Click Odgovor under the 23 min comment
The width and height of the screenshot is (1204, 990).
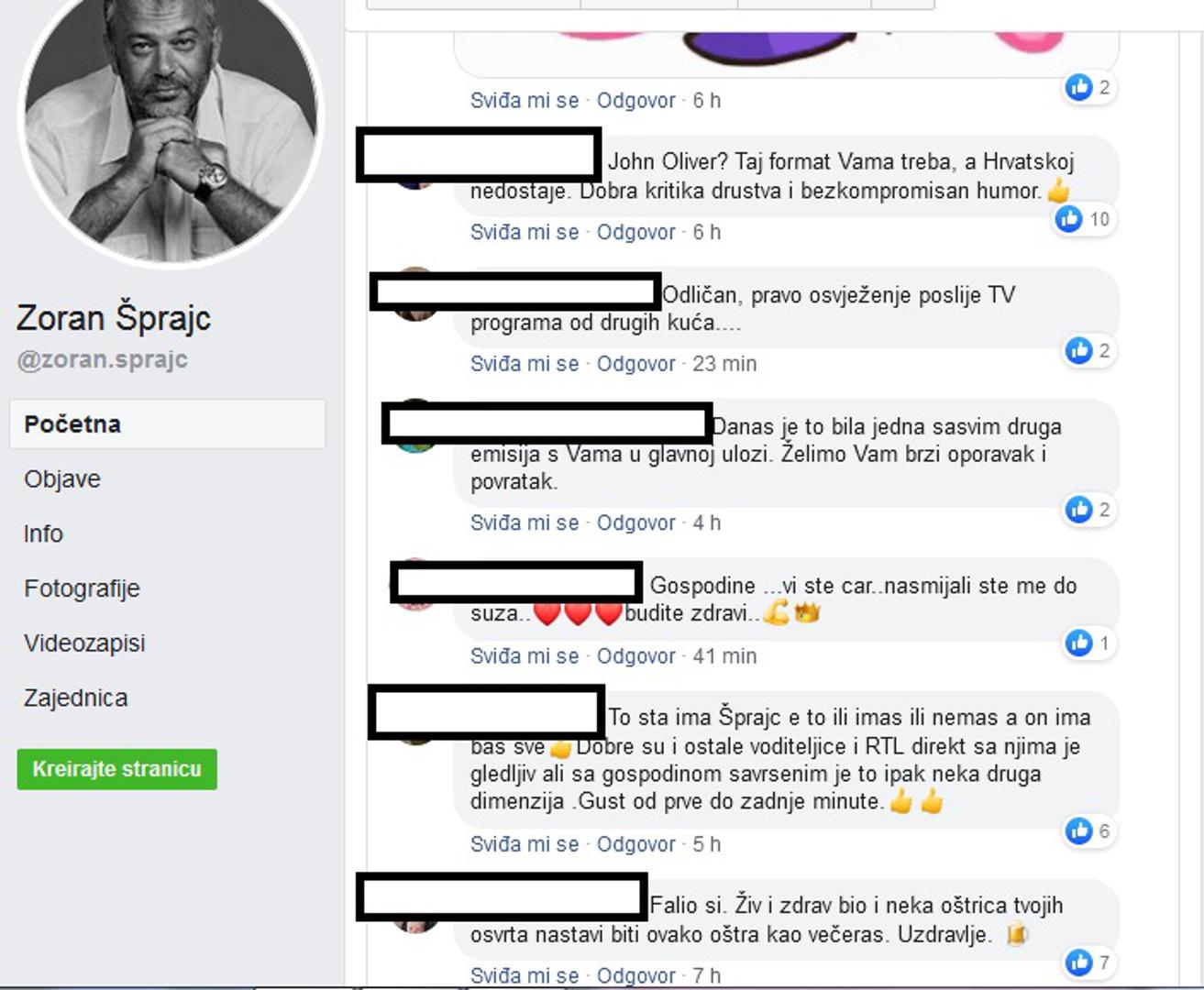[635, 364]
